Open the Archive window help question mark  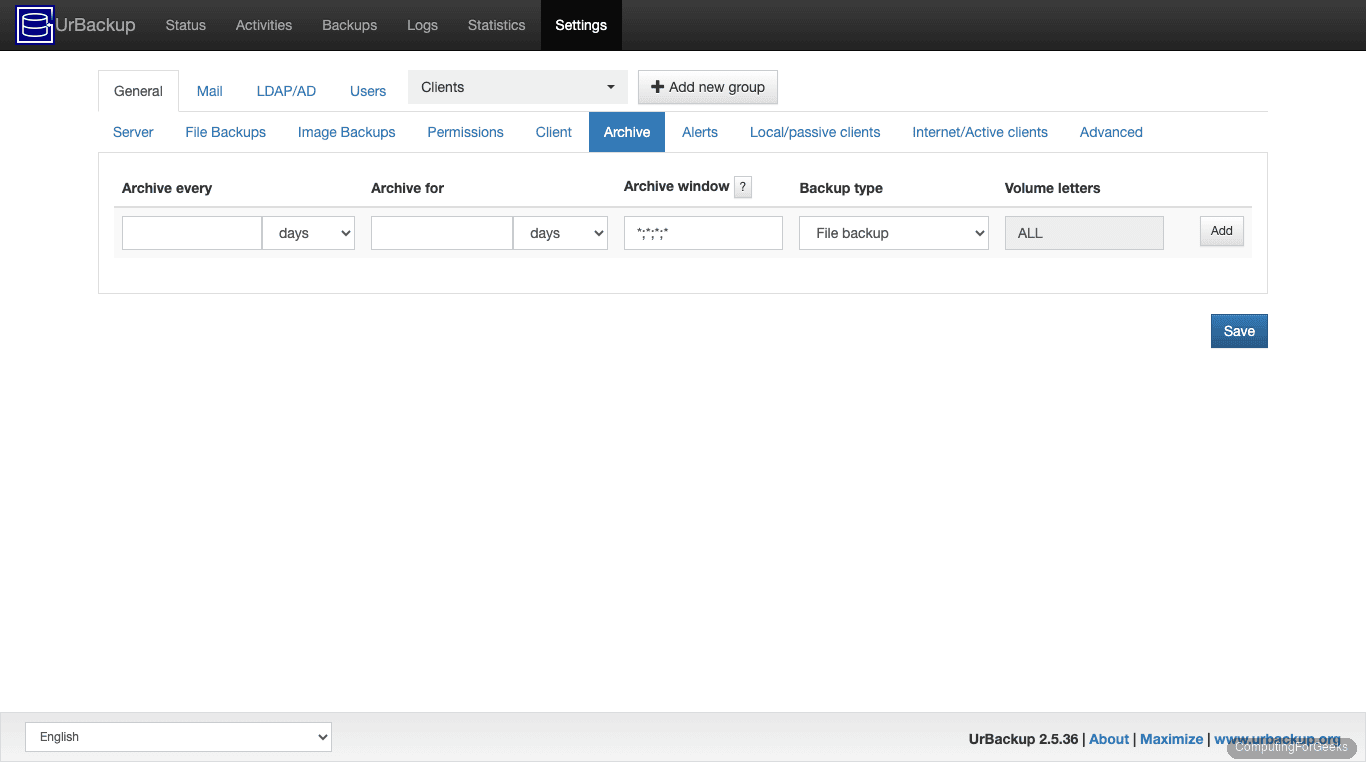(743, 187)
